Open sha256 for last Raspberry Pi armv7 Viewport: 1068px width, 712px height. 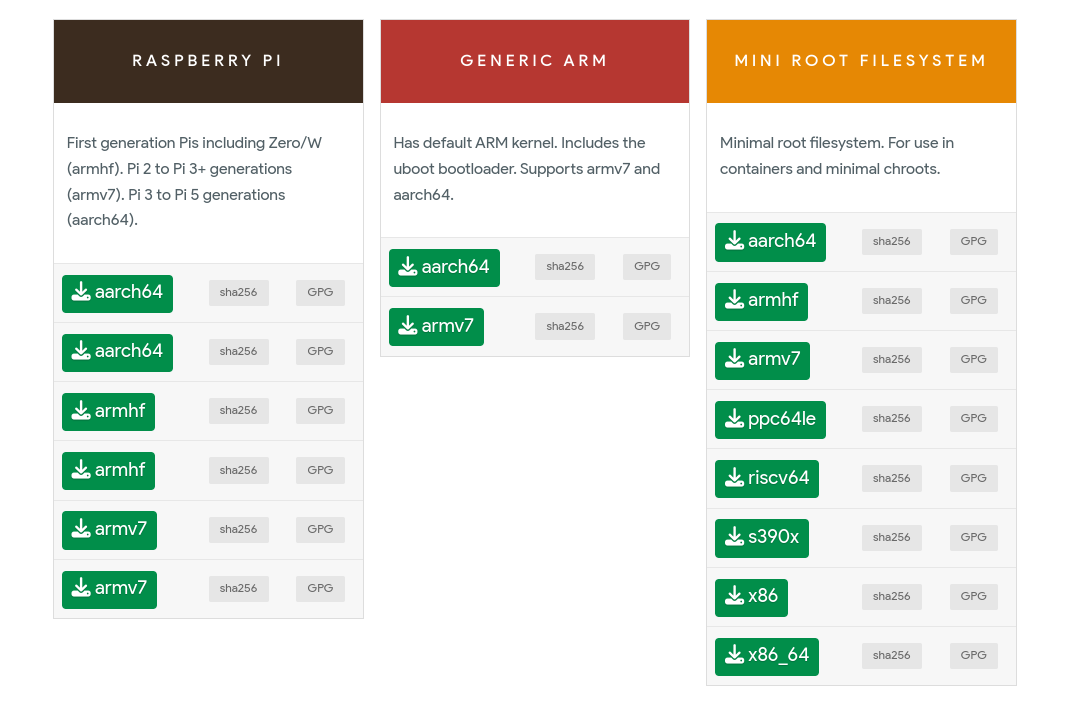click(x=238, y=589)
